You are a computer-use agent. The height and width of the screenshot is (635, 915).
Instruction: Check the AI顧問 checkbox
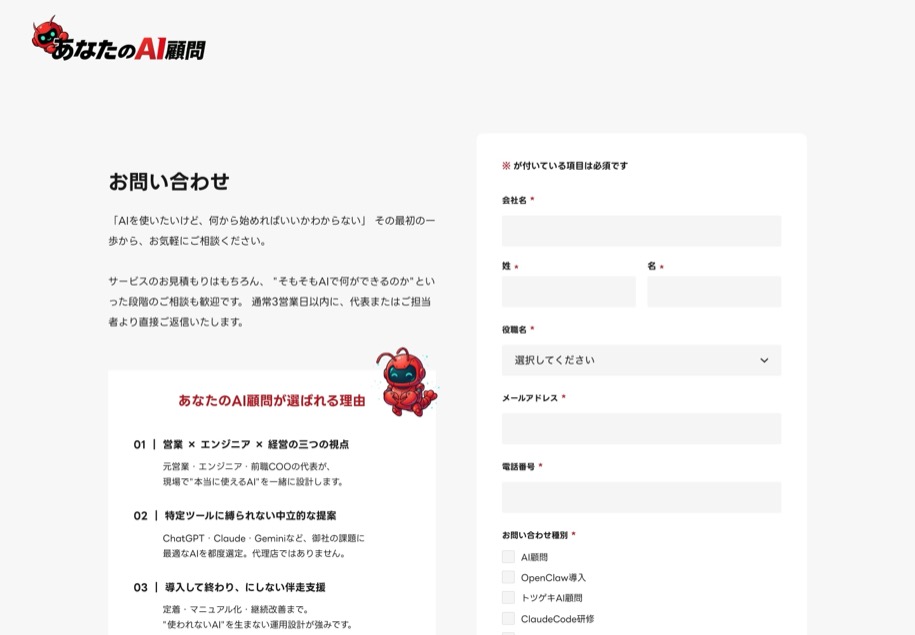508,557
